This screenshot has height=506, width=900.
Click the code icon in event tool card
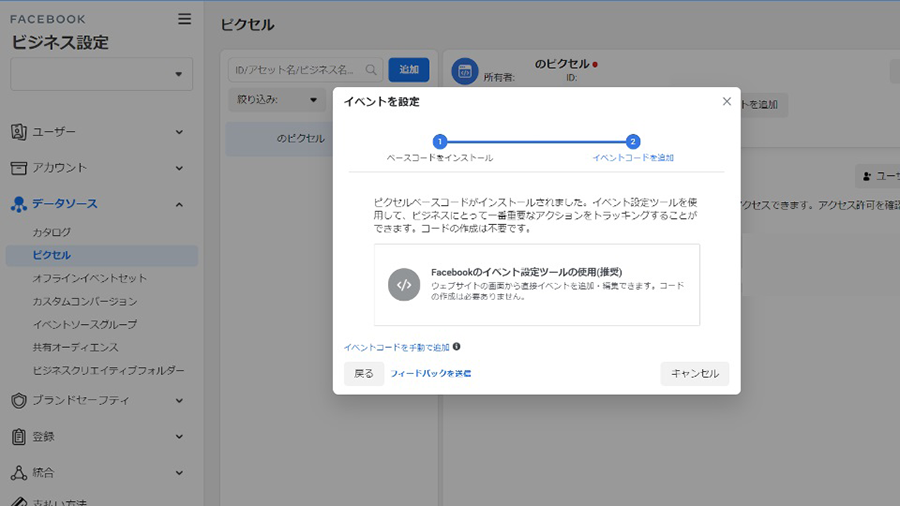404,285
